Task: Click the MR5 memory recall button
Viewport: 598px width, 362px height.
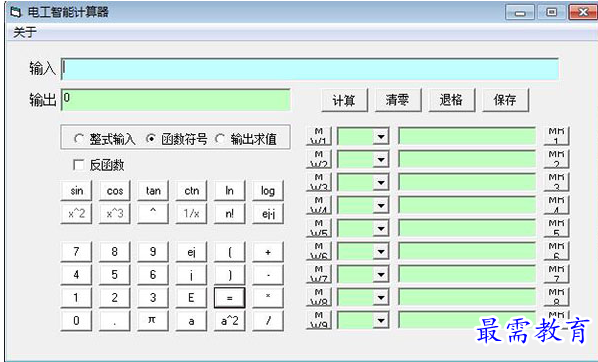Action: coord(556,228)
